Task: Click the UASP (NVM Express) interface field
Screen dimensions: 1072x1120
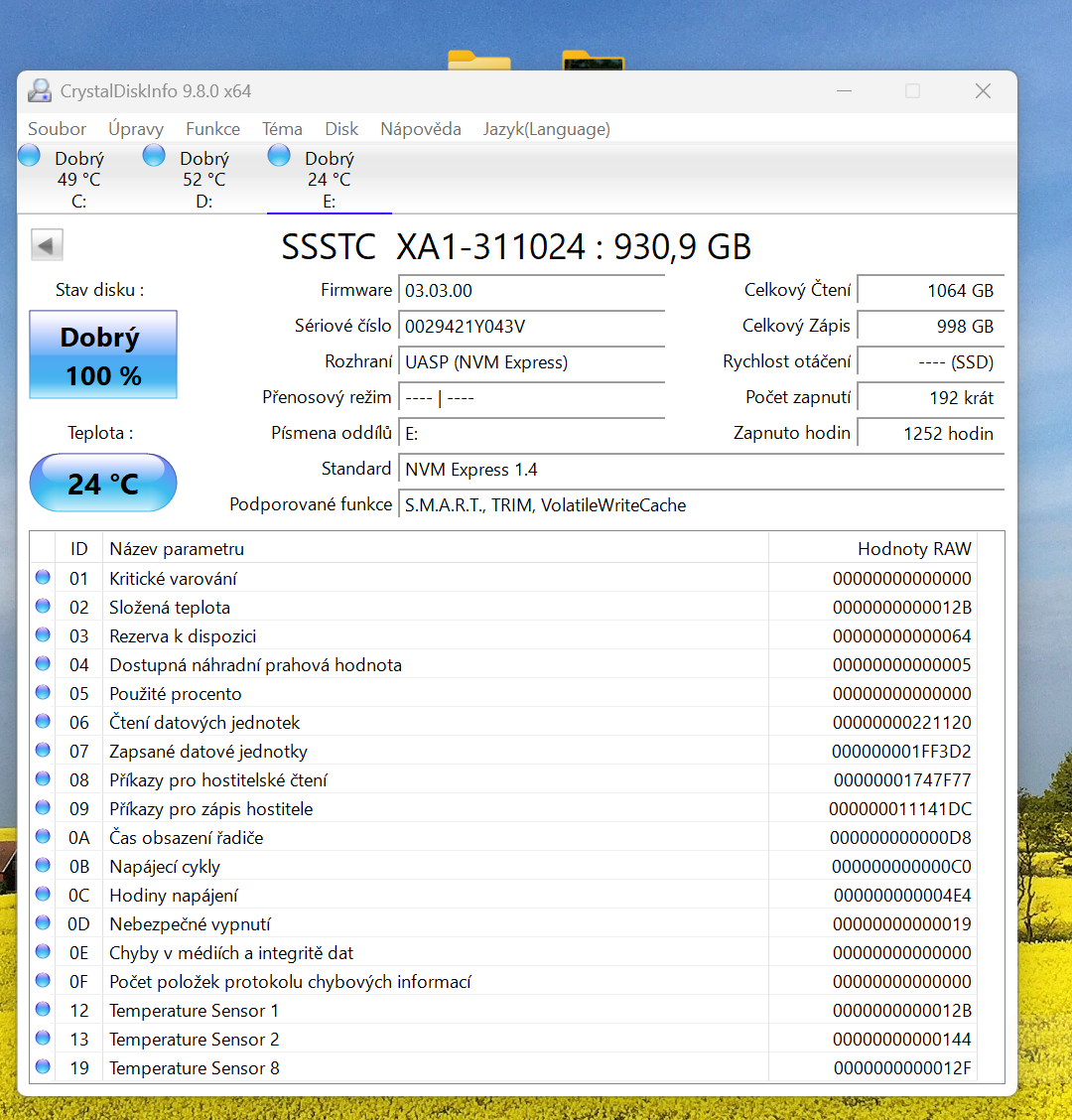Action: 531,362
